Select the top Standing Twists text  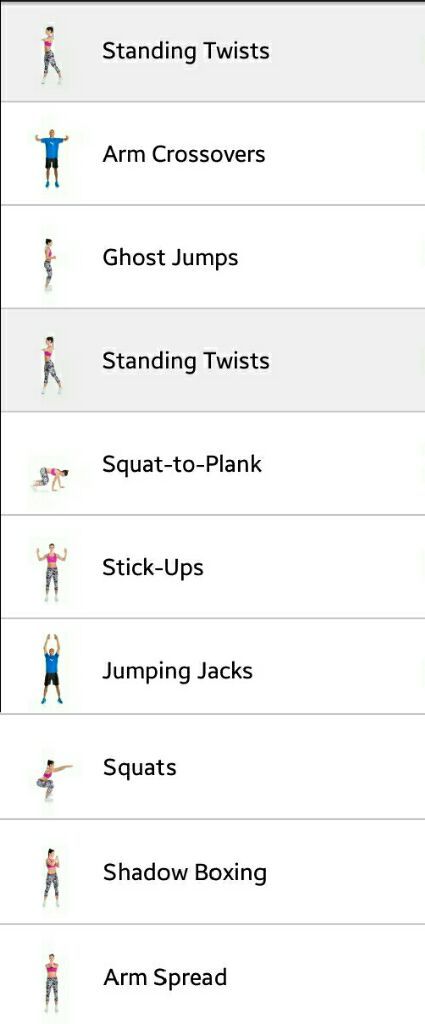pos(186,51)
